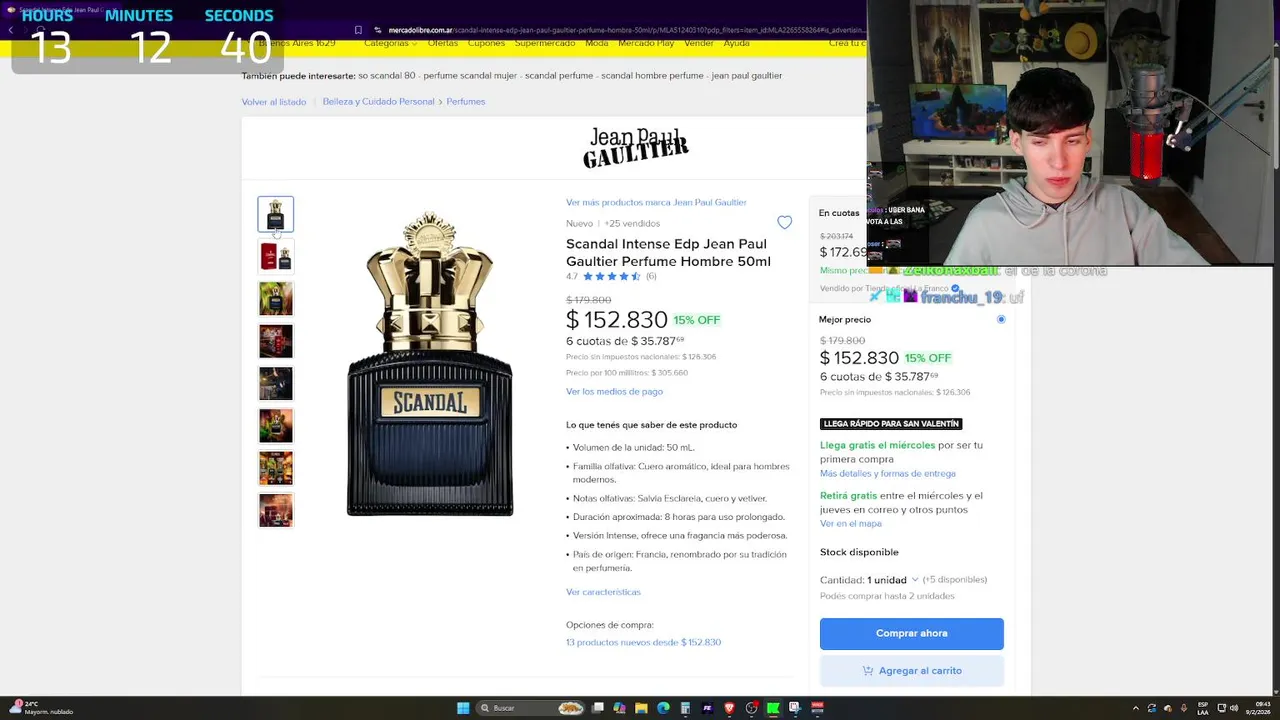Click the Buenos Aires 1629 delivery location

tap(297, 44)
